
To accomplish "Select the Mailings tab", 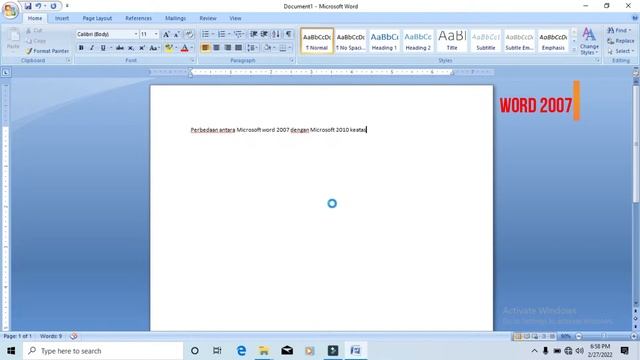I will 176,18.
